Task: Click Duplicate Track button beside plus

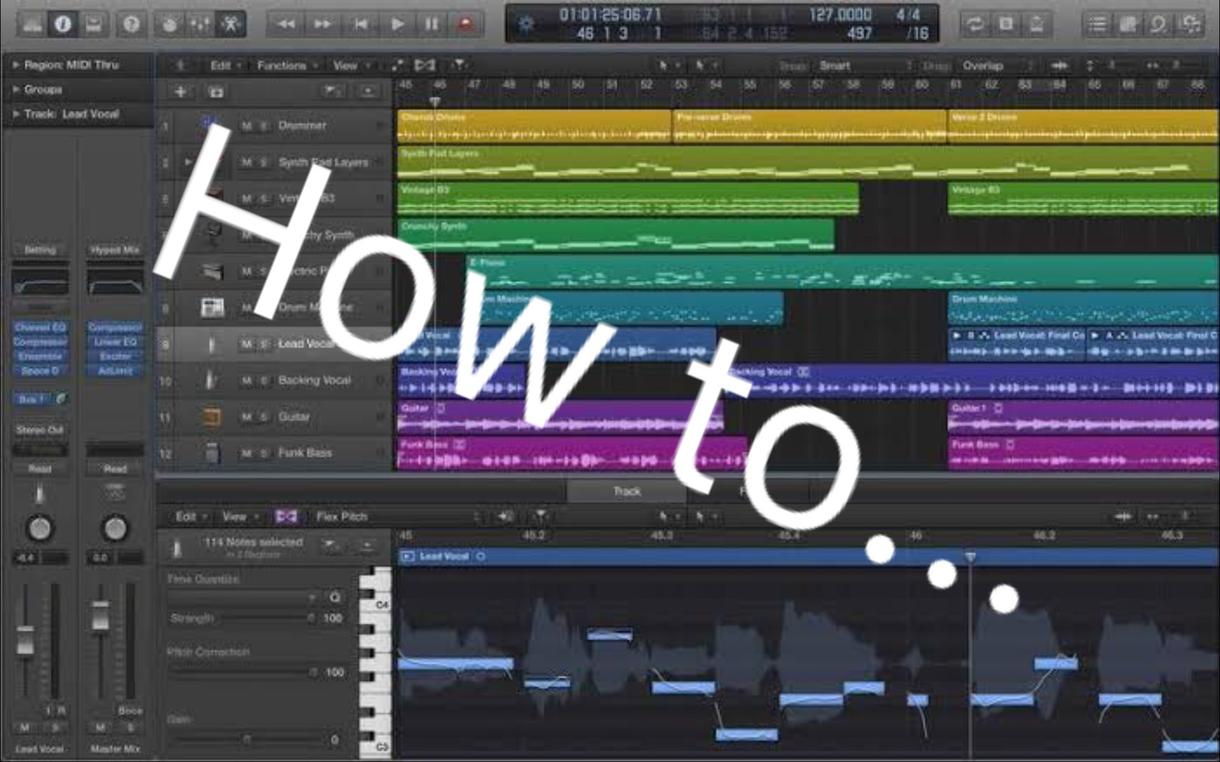Action: point(215,91)
